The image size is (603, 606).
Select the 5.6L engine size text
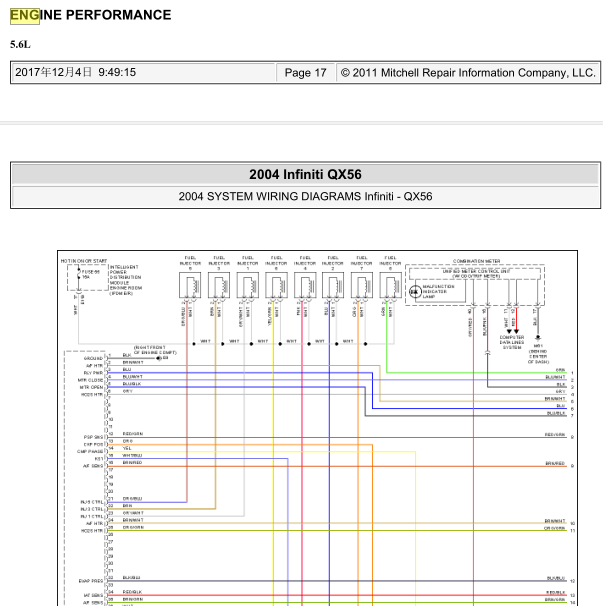(20, 44)
